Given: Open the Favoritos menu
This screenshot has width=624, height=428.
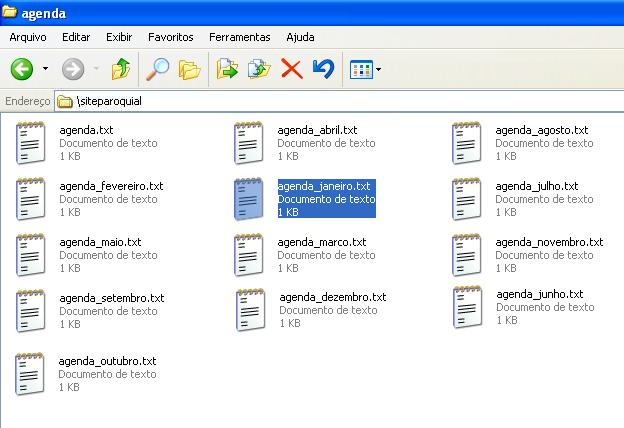Looking at the screenshot, I should (171, 37).
